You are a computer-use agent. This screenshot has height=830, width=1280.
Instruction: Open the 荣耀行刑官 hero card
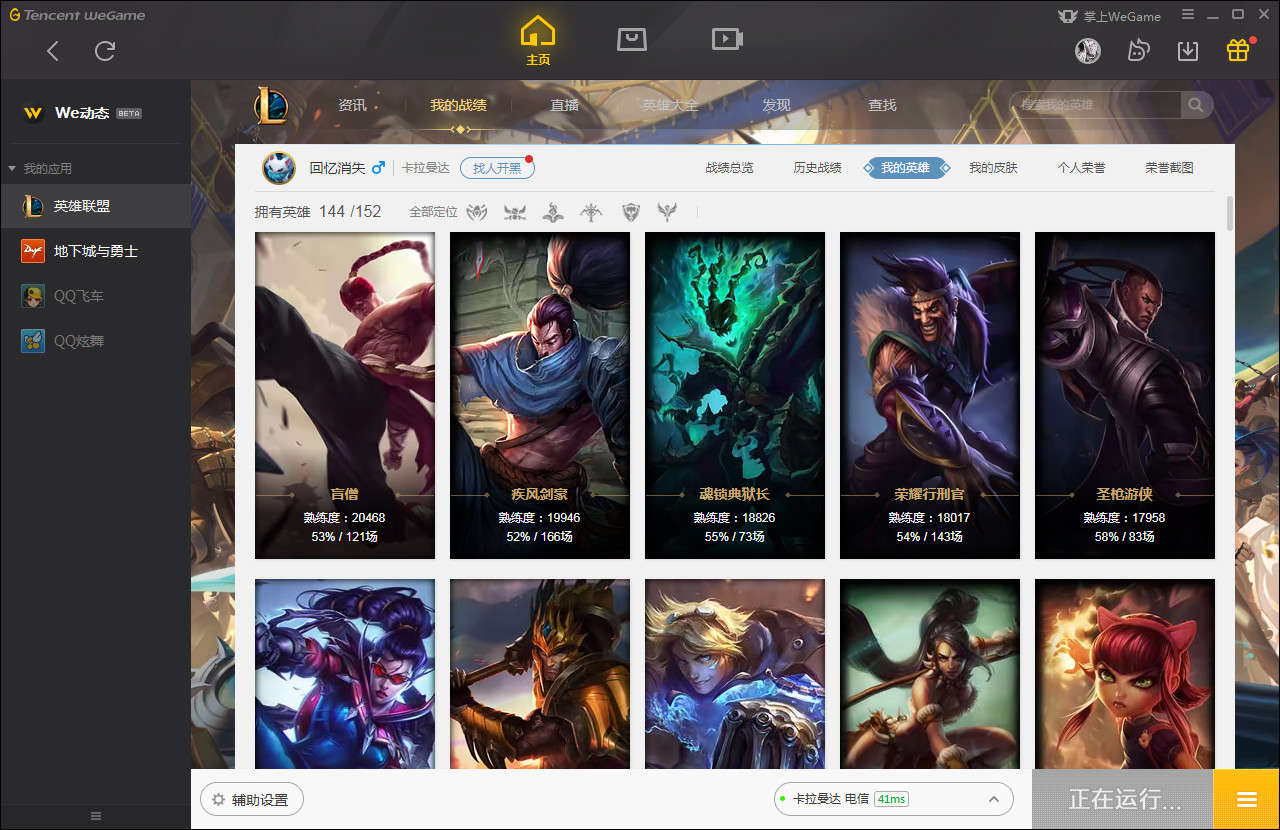[x=930, y=395]
